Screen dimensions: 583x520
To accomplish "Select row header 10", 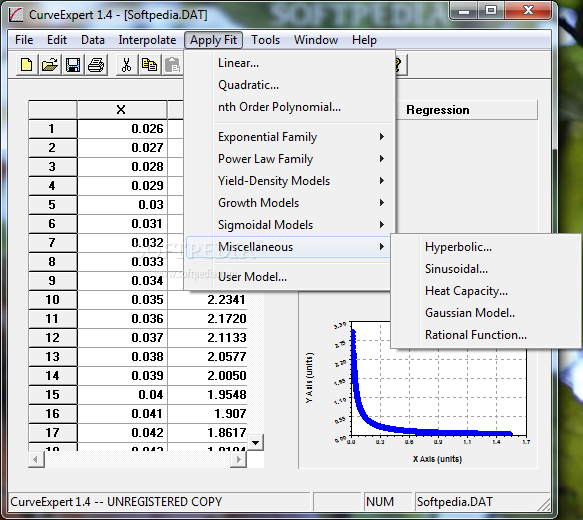I will [52, 300].
